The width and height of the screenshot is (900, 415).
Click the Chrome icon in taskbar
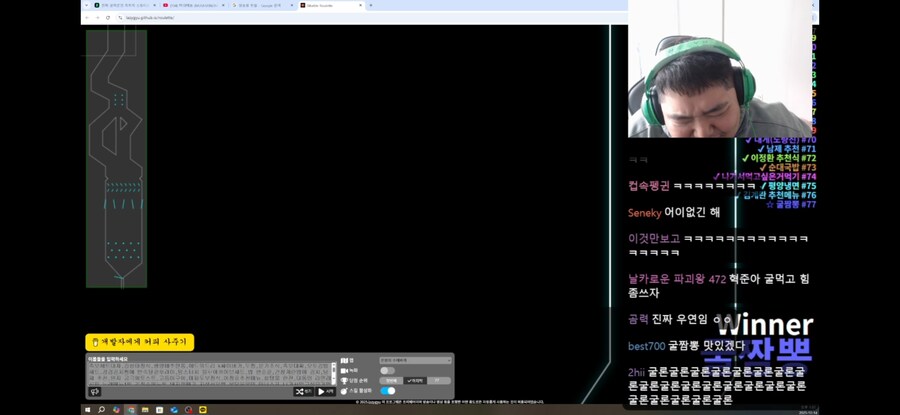coord(131,409)
